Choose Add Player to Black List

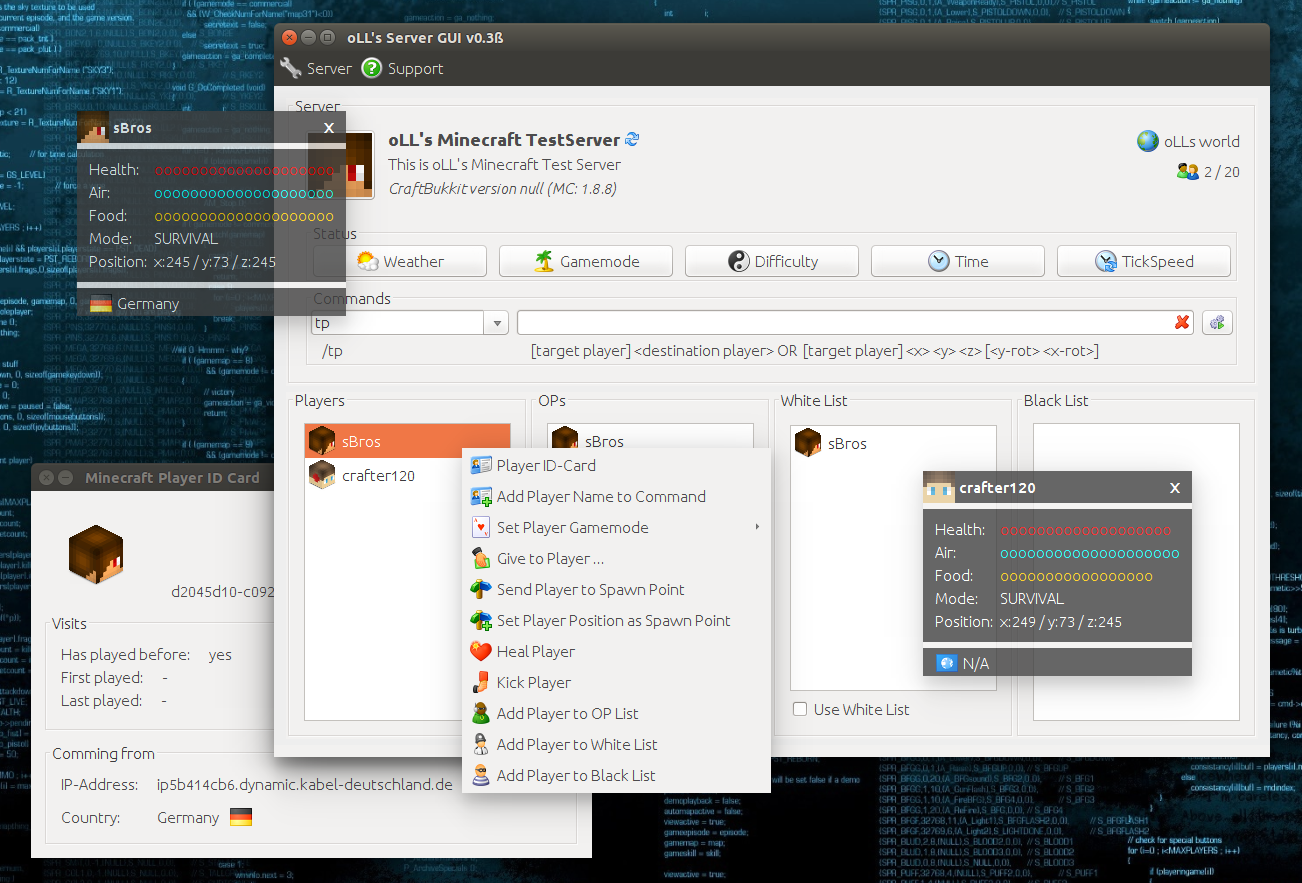[616, 775]
